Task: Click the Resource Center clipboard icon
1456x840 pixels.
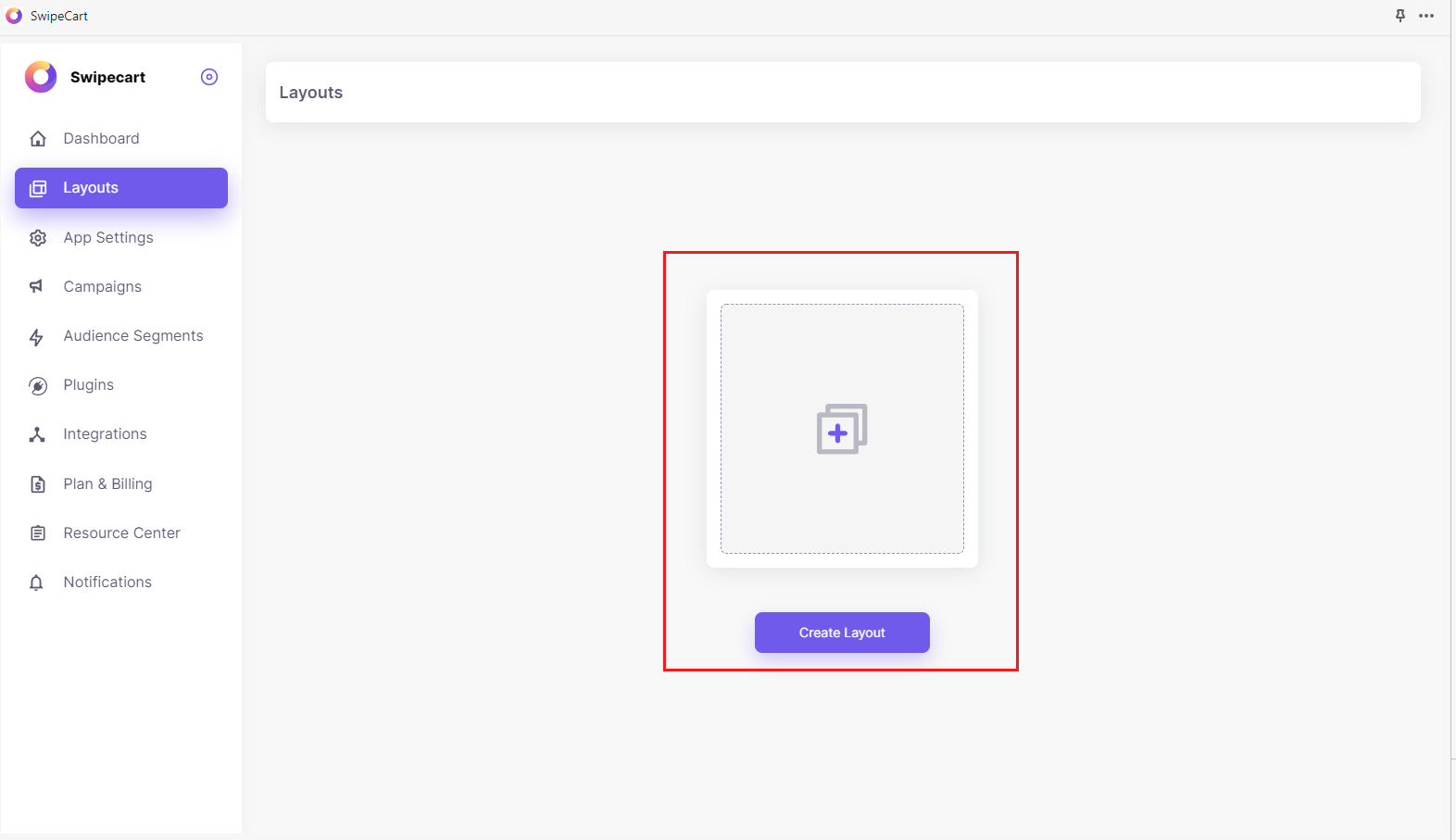Action: tap(38, 533)
